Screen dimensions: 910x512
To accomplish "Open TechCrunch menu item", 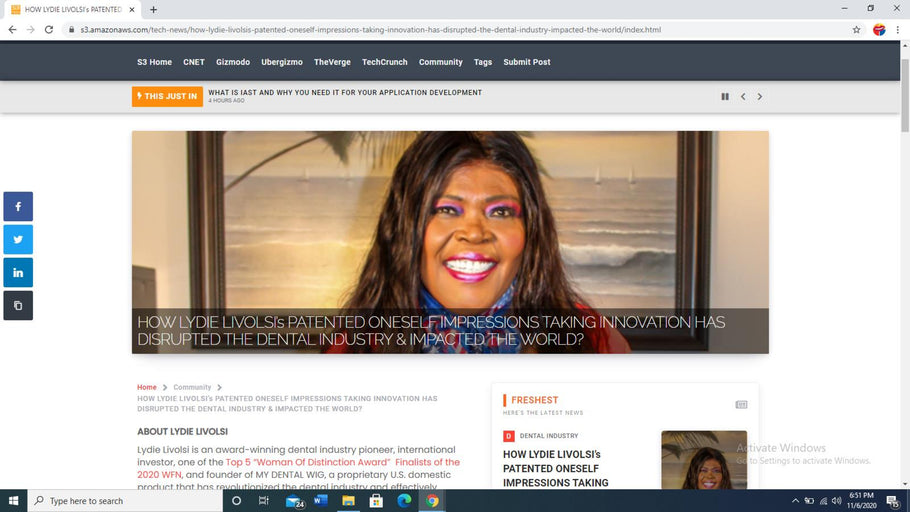I will pos(385,62).
